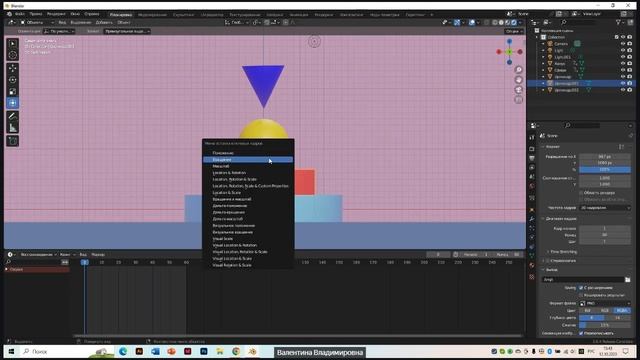Toggle camera view icon in viewport
The width and height of the screenshot is (640, 360).
click(x=518, y=89)
